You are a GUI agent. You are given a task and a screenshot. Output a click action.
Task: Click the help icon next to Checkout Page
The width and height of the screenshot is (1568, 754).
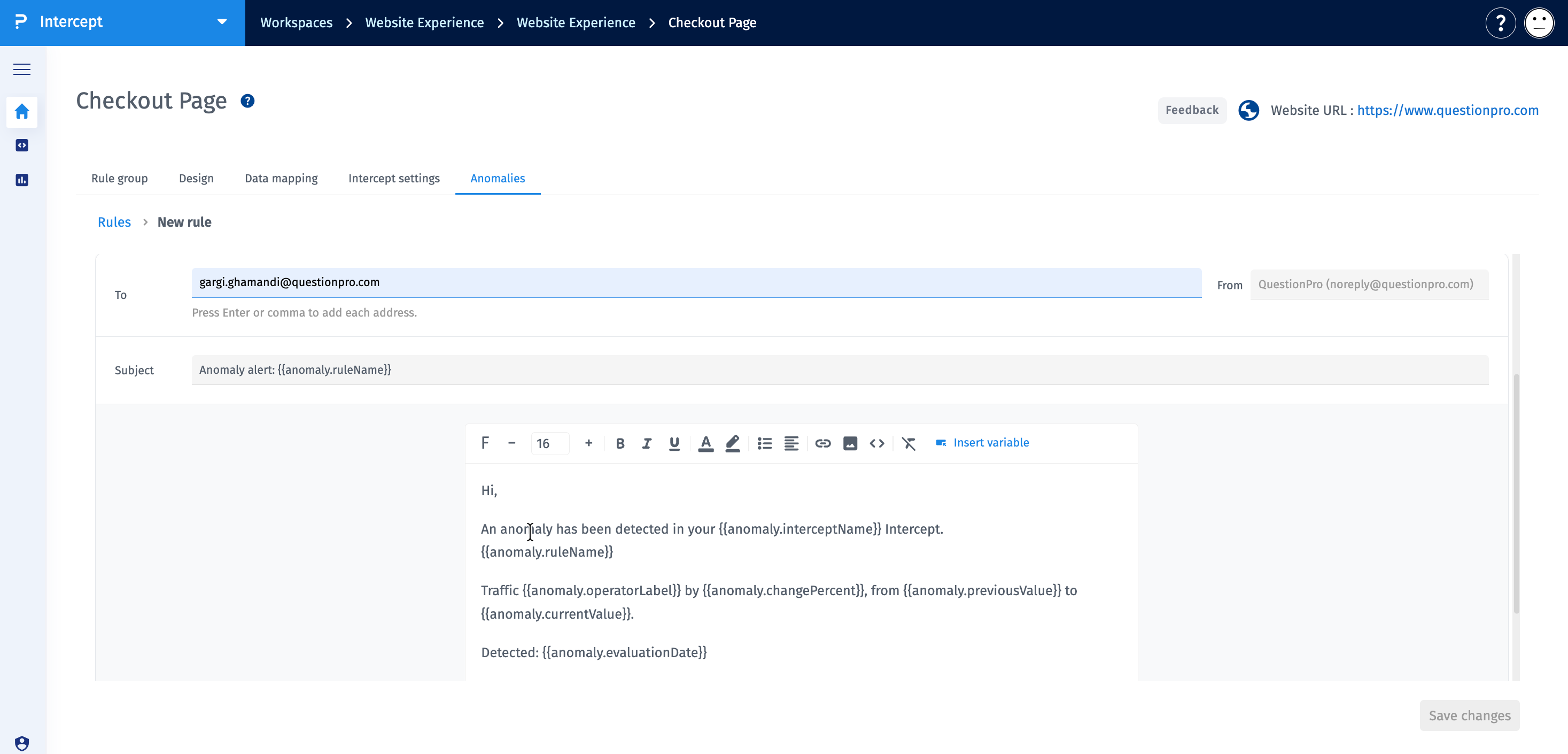pos(247,101)
